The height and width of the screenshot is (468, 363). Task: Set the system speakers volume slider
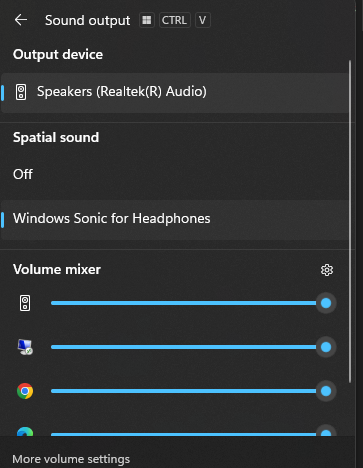[x=193, y=303]
